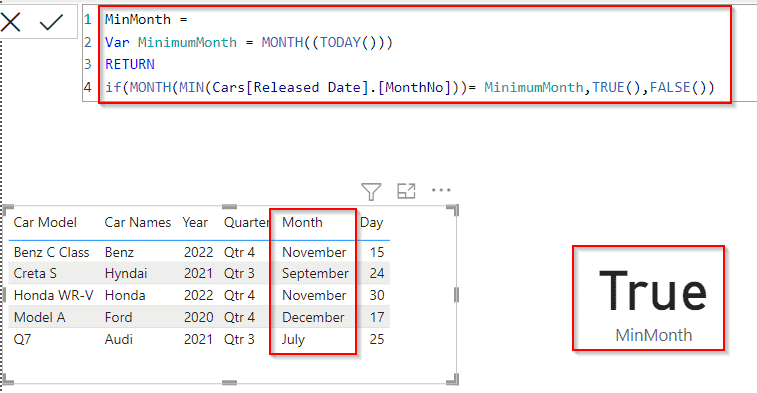
Task: Open the visual filter funnel icon
Action: [x=371, y=191]
